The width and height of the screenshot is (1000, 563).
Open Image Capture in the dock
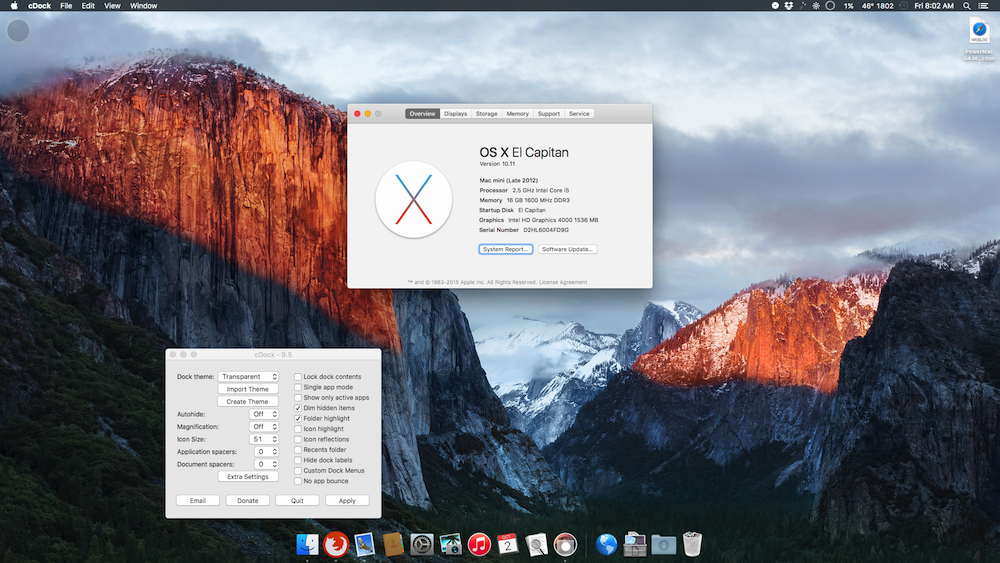tap(450, 545)
